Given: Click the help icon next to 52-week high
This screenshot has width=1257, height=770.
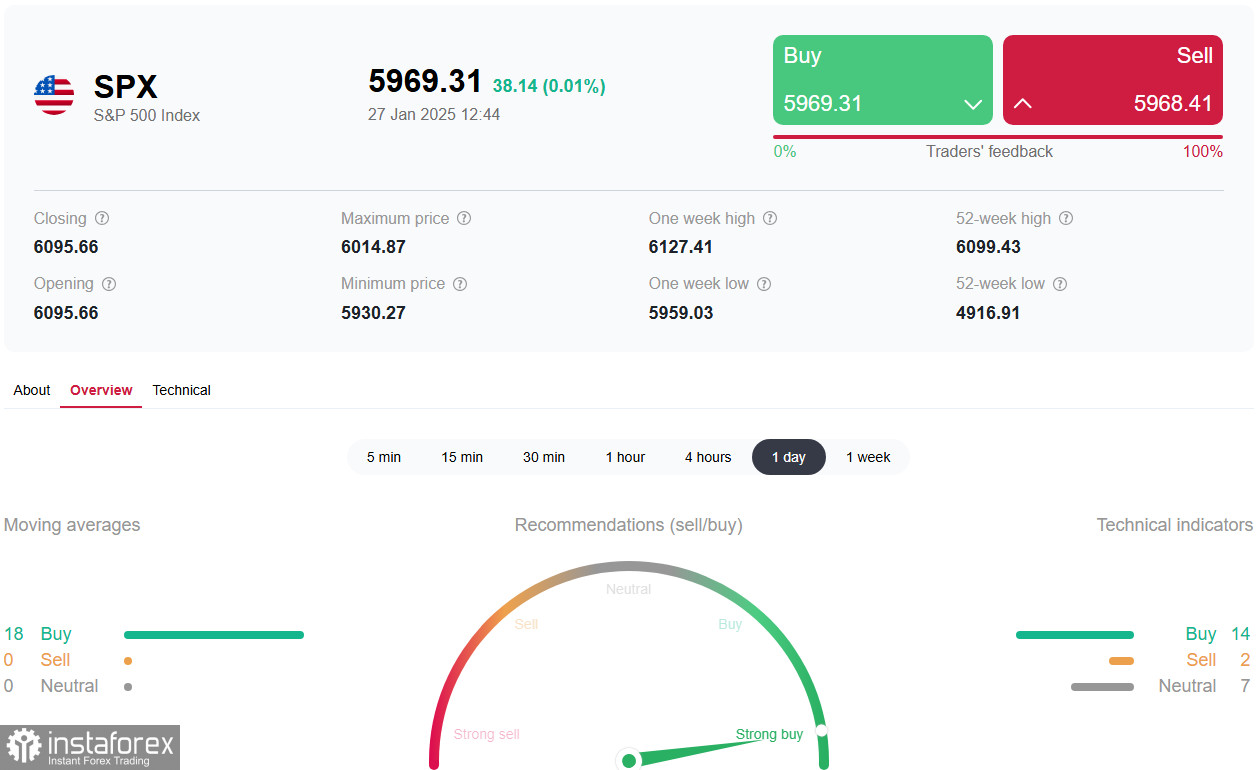Looking at the screenshot, I should (1066, 218).
